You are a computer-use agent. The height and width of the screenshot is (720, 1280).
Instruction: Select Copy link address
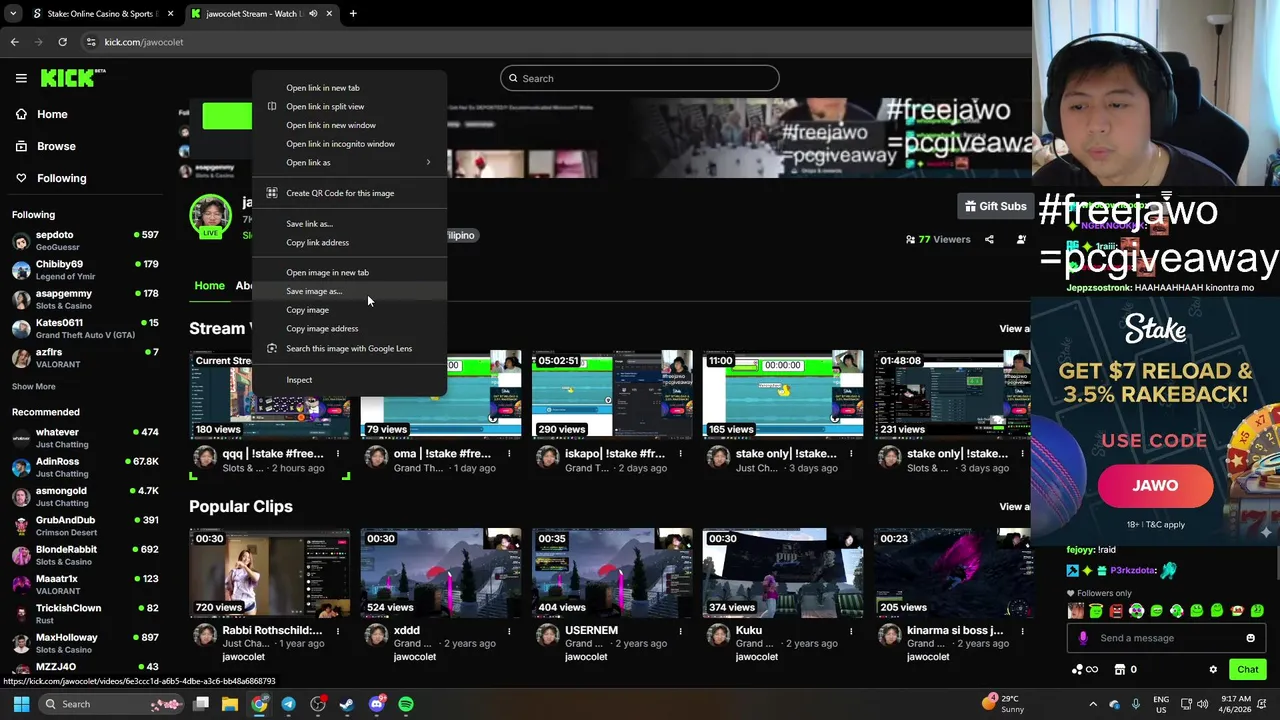[x=349, y=242]
